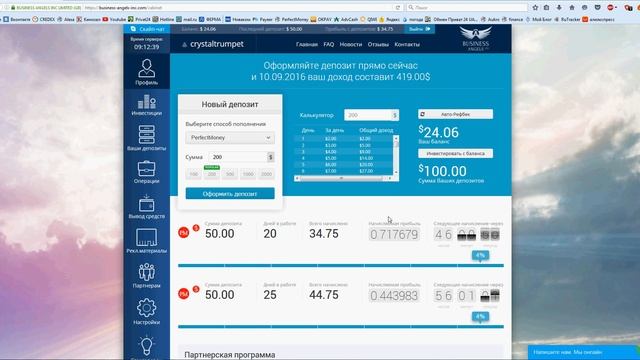Open Контакты in top menu
This screenshot has height=360, width=640.
tap(407, 44)
